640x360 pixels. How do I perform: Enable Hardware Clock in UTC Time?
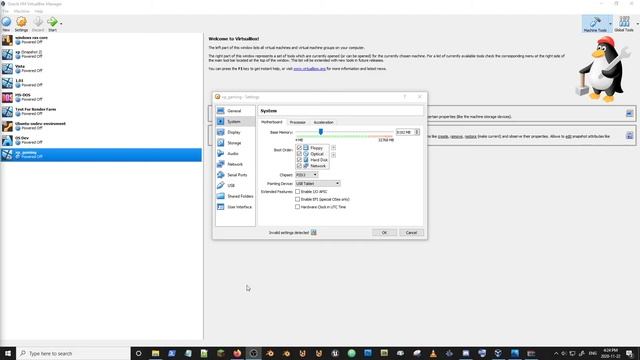click(x=298, y=207)
